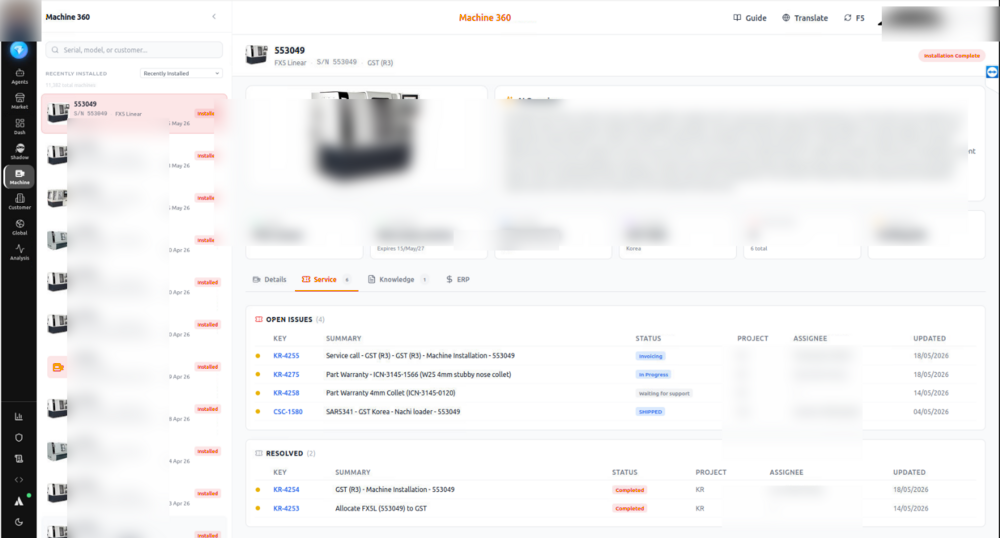Switch to the ERP tab
Image resolution: width=1000 pixels, height=538 pixels.
457,279
